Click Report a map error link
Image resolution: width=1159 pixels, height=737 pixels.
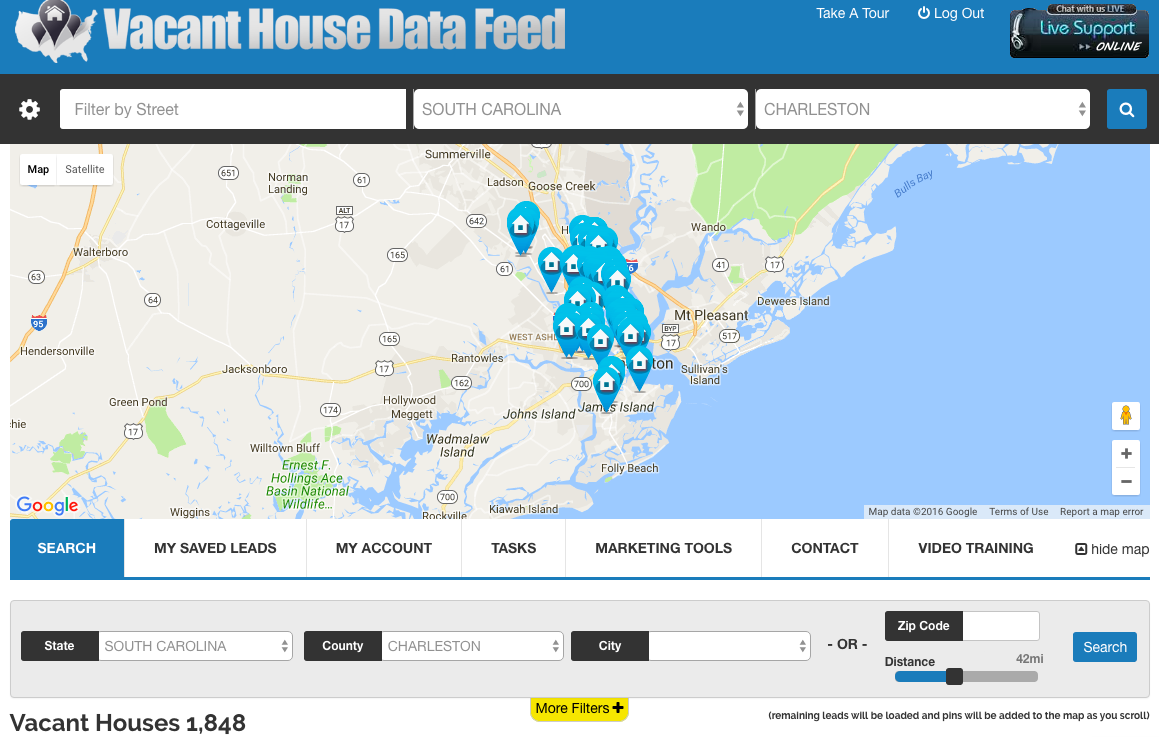(x=1101, y=512)
